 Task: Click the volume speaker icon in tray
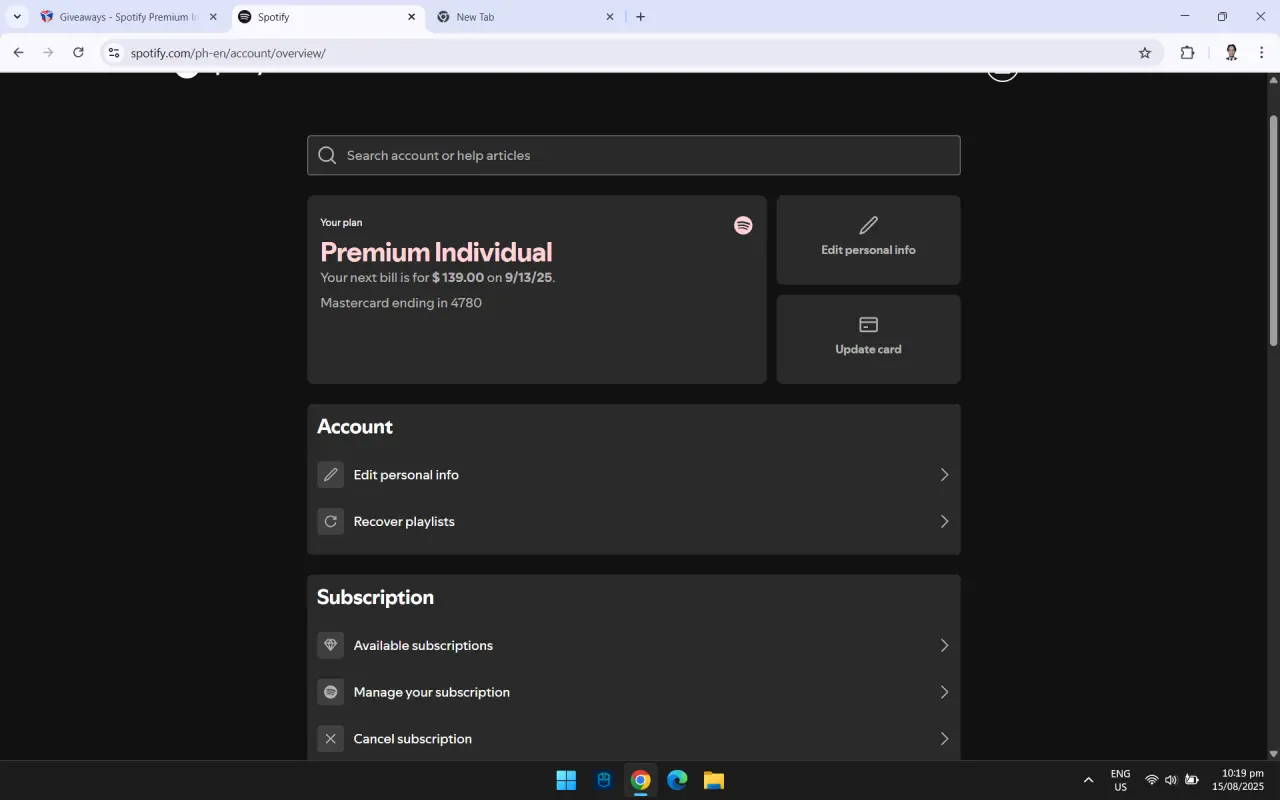coord(1171,780)
